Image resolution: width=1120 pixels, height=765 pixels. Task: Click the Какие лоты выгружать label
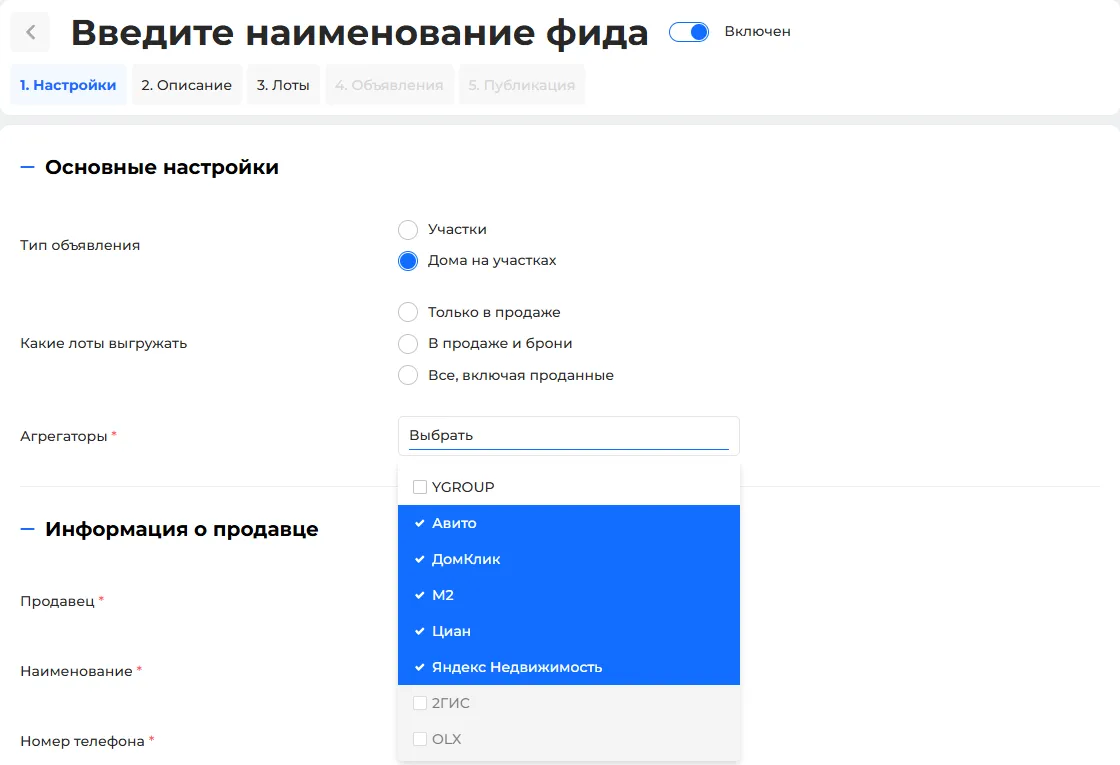pos(104,344)
